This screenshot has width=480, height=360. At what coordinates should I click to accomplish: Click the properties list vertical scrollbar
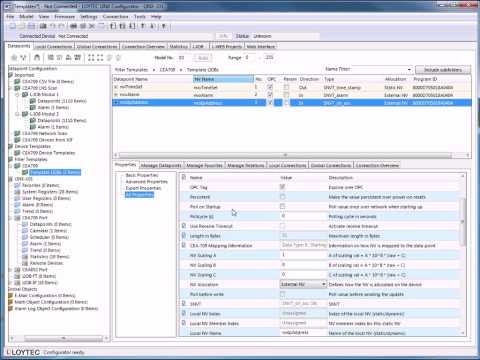[463, 223]
